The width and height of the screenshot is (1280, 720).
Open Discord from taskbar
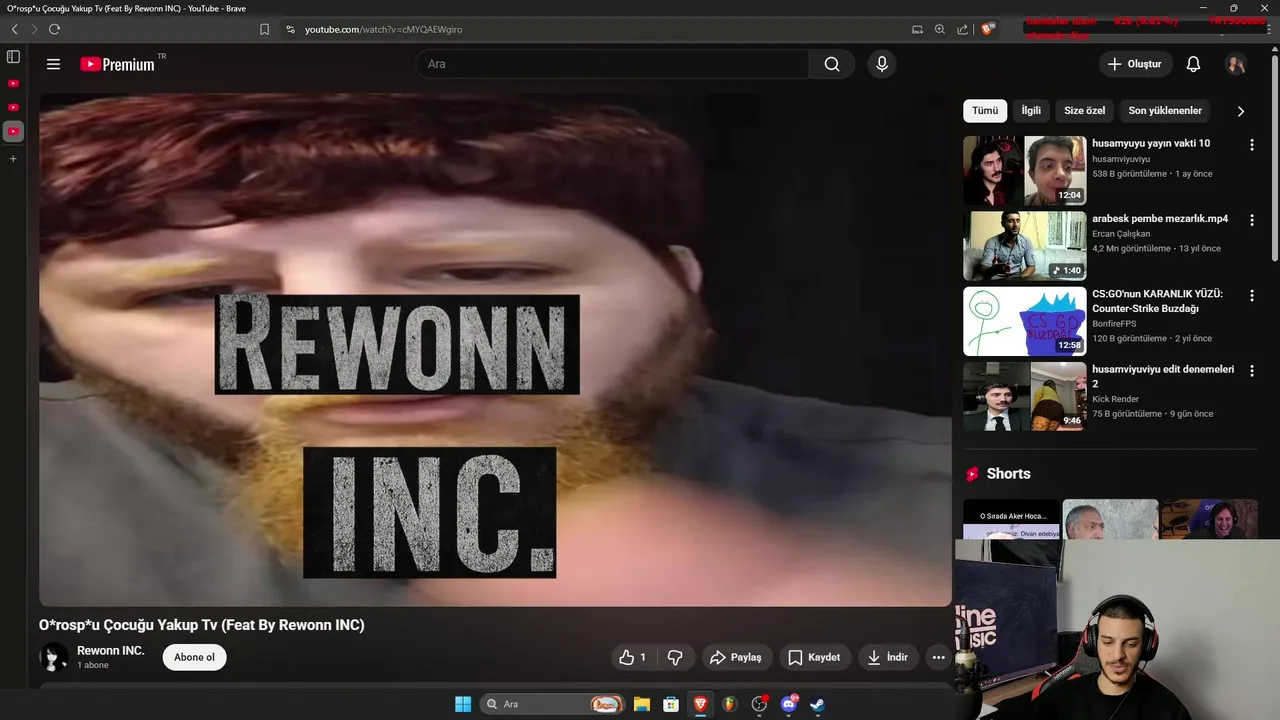[x=788, y=704]
